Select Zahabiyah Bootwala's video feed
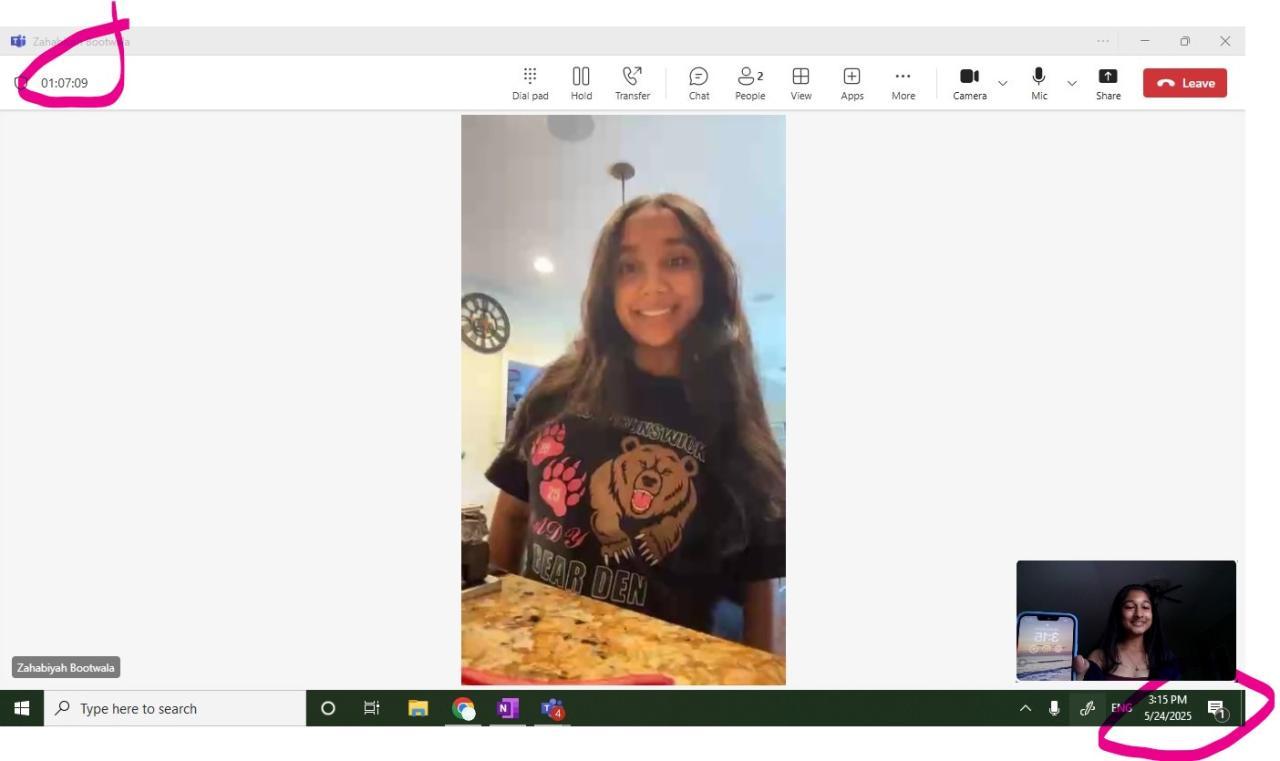This screenshot has width=1280, height=761. click(x=623, y=400)
